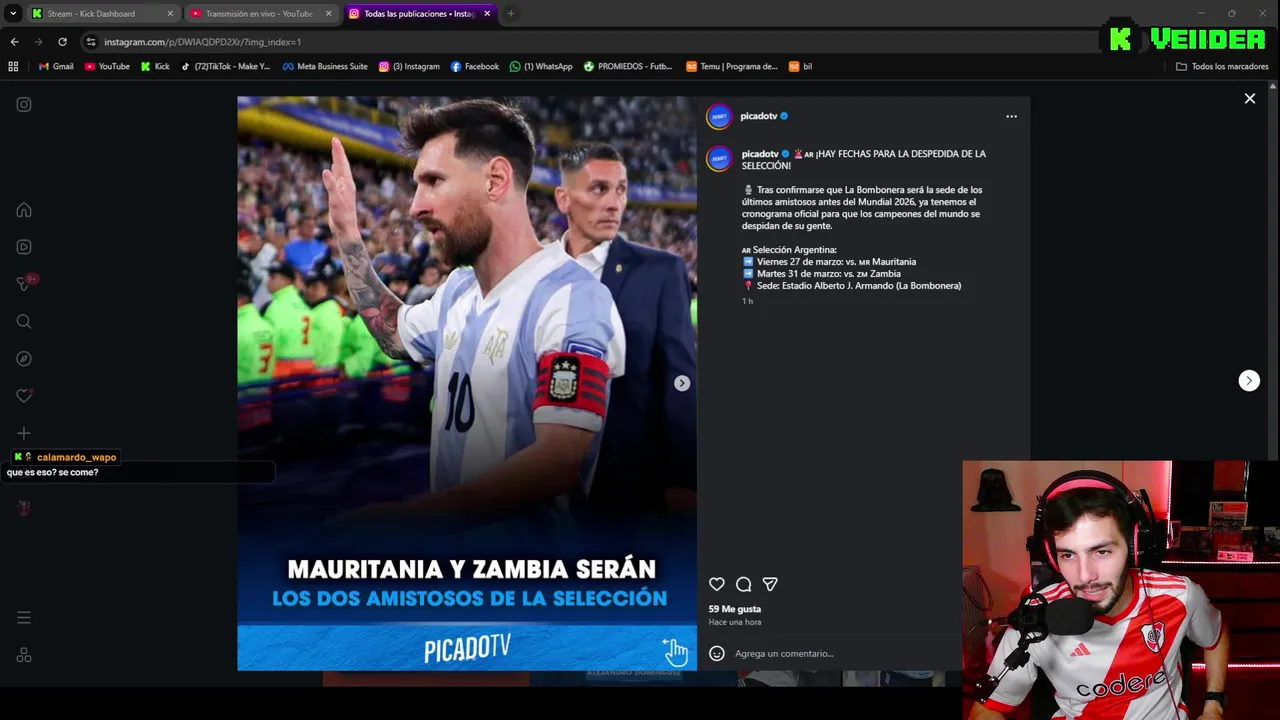Open TikTok bookmark in bookmarks bar
The image size is (1280, 720).
click(225, 66)
